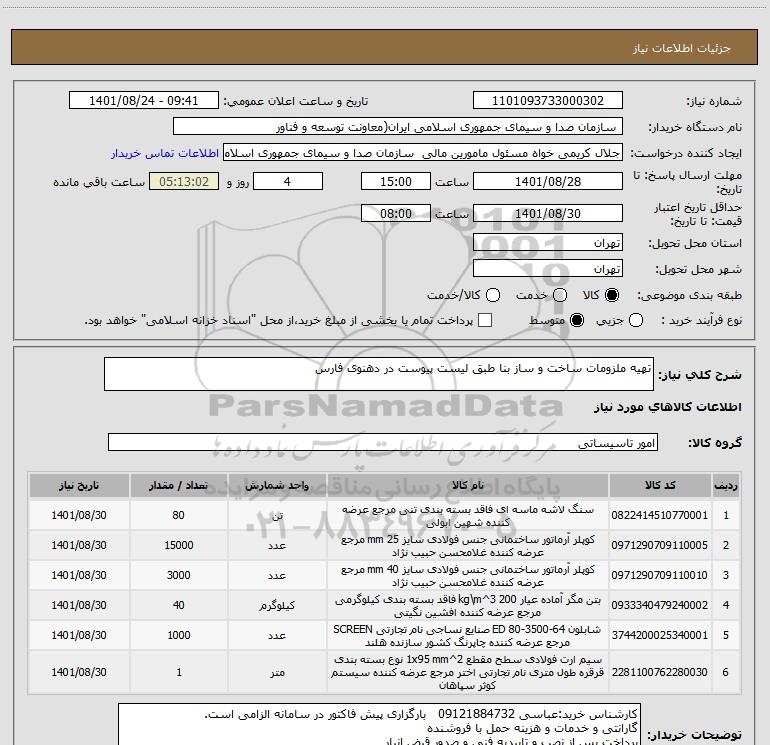Click the price validity time 08:00 field
Screen dimensions: 770x745
pos(396,213)
